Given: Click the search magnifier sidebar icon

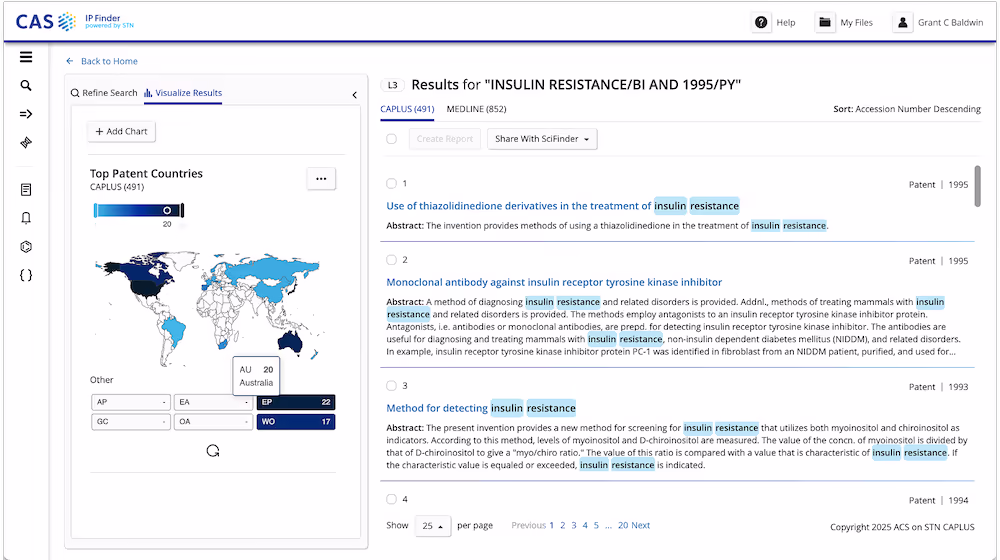Looking at the screenshot, I should pos(26,85).
